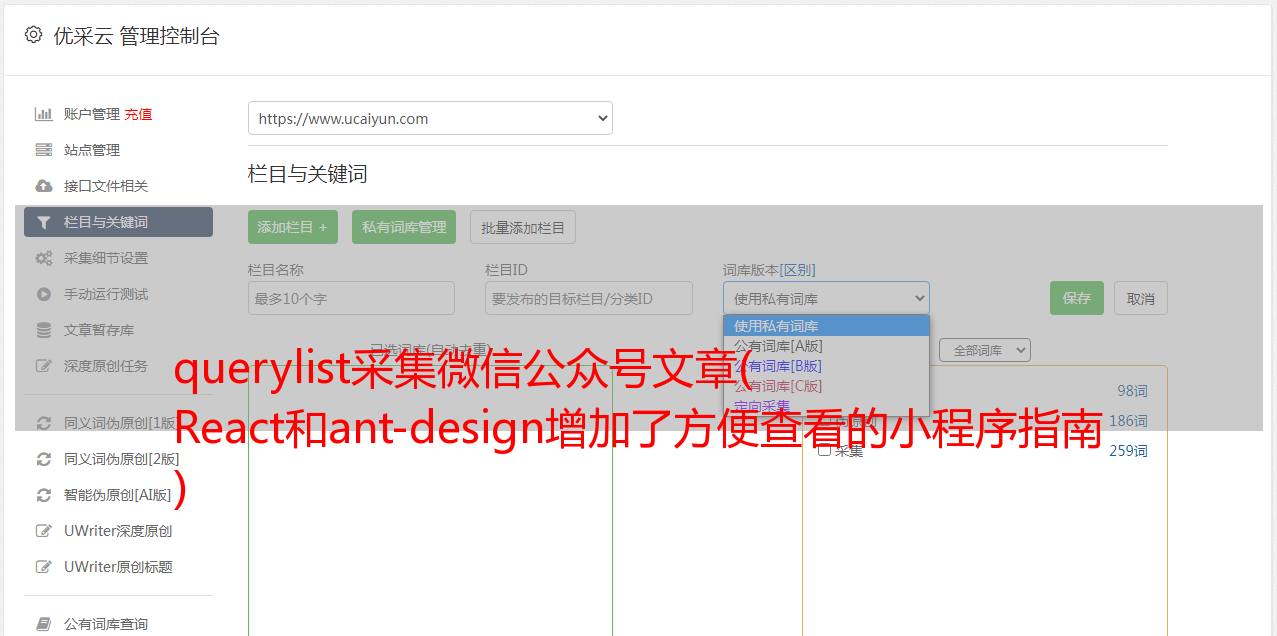Screen dimensions: 1277x636
Task: Click the refresh icon for 智能伪原创[AI版]
Action: (x=44, y=495)
